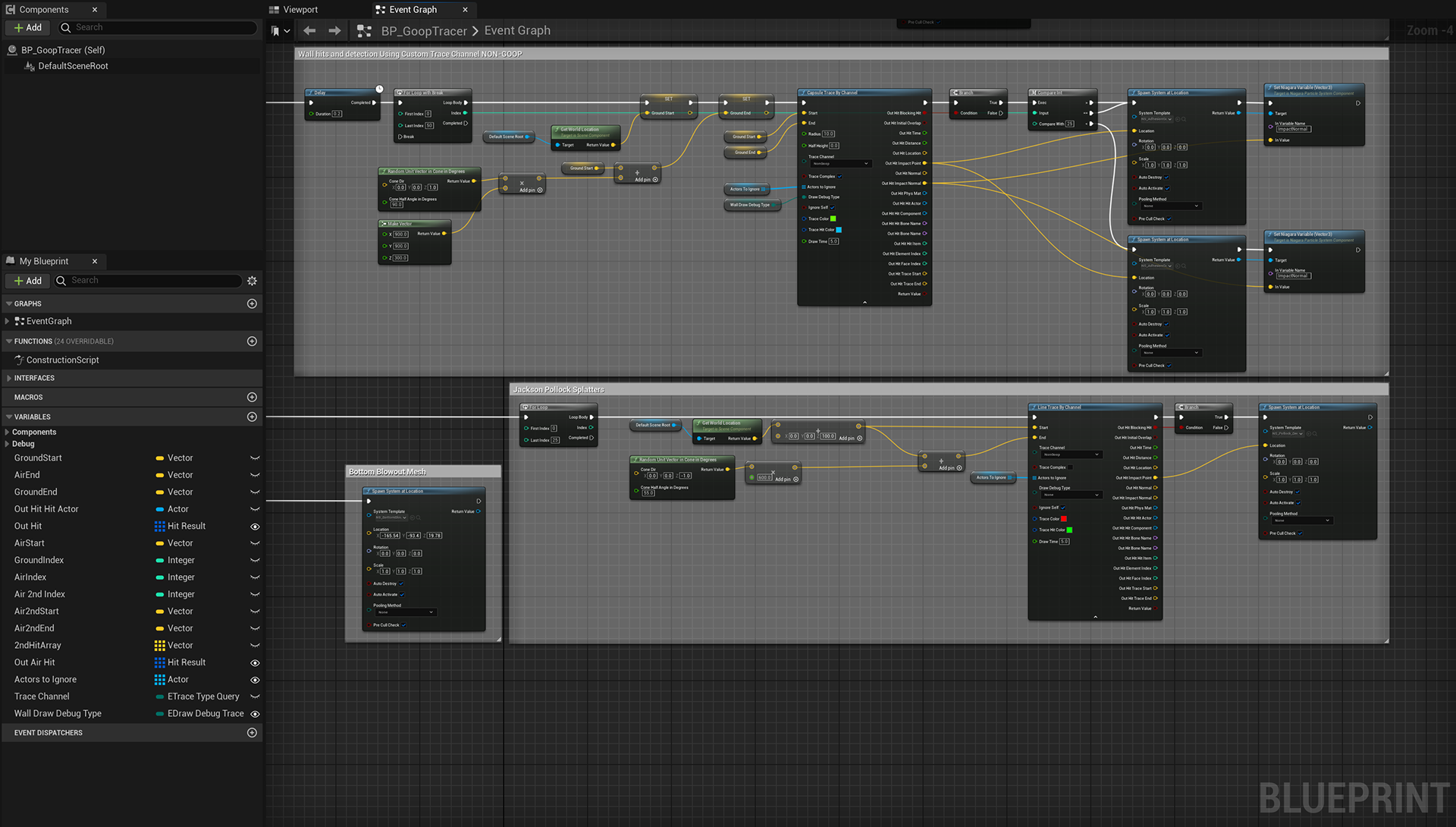Close the Event Graph tab

point(465,10)
